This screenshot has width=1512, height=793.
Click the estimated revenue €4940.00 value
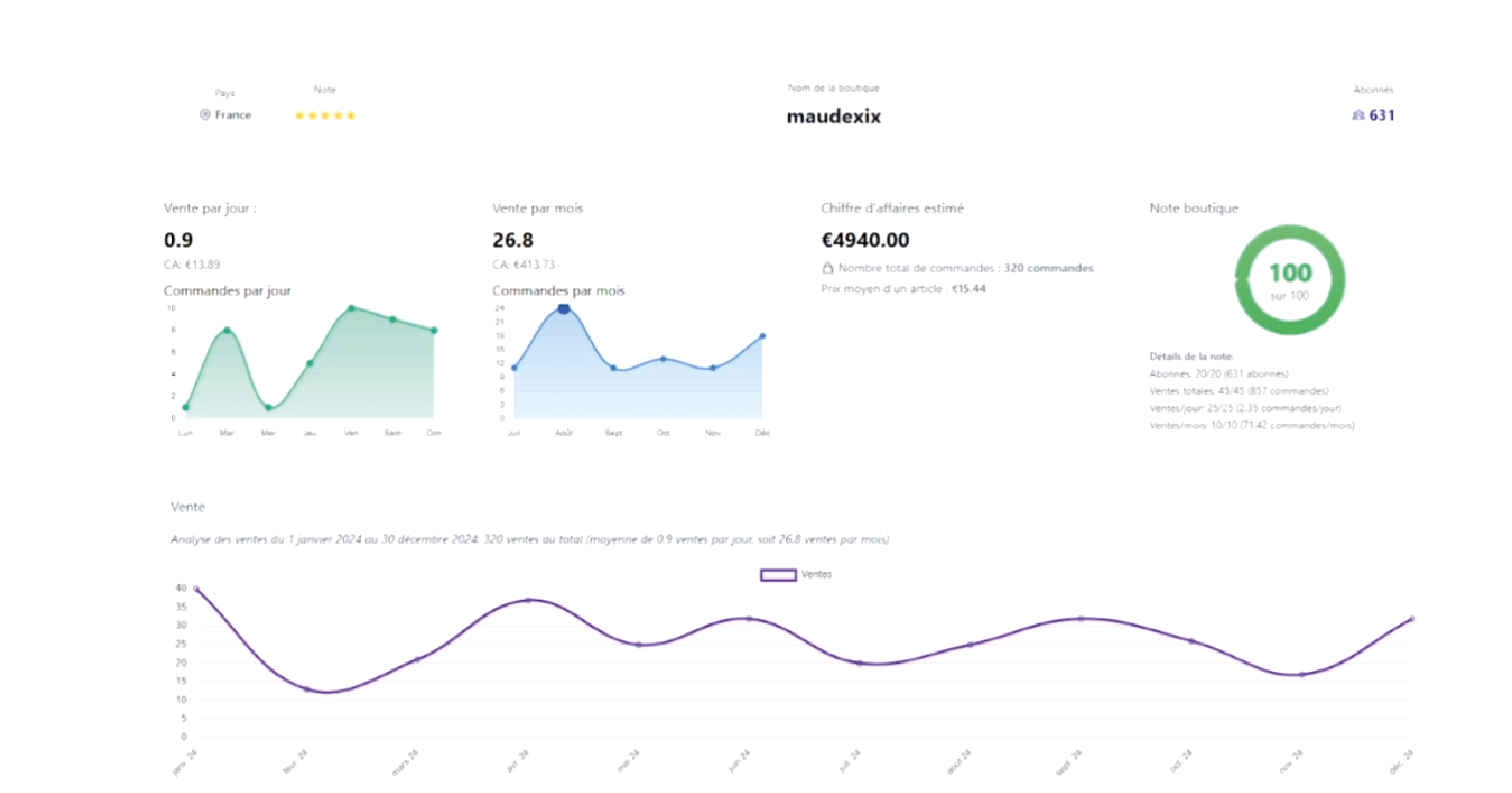[x=865, y=240]
